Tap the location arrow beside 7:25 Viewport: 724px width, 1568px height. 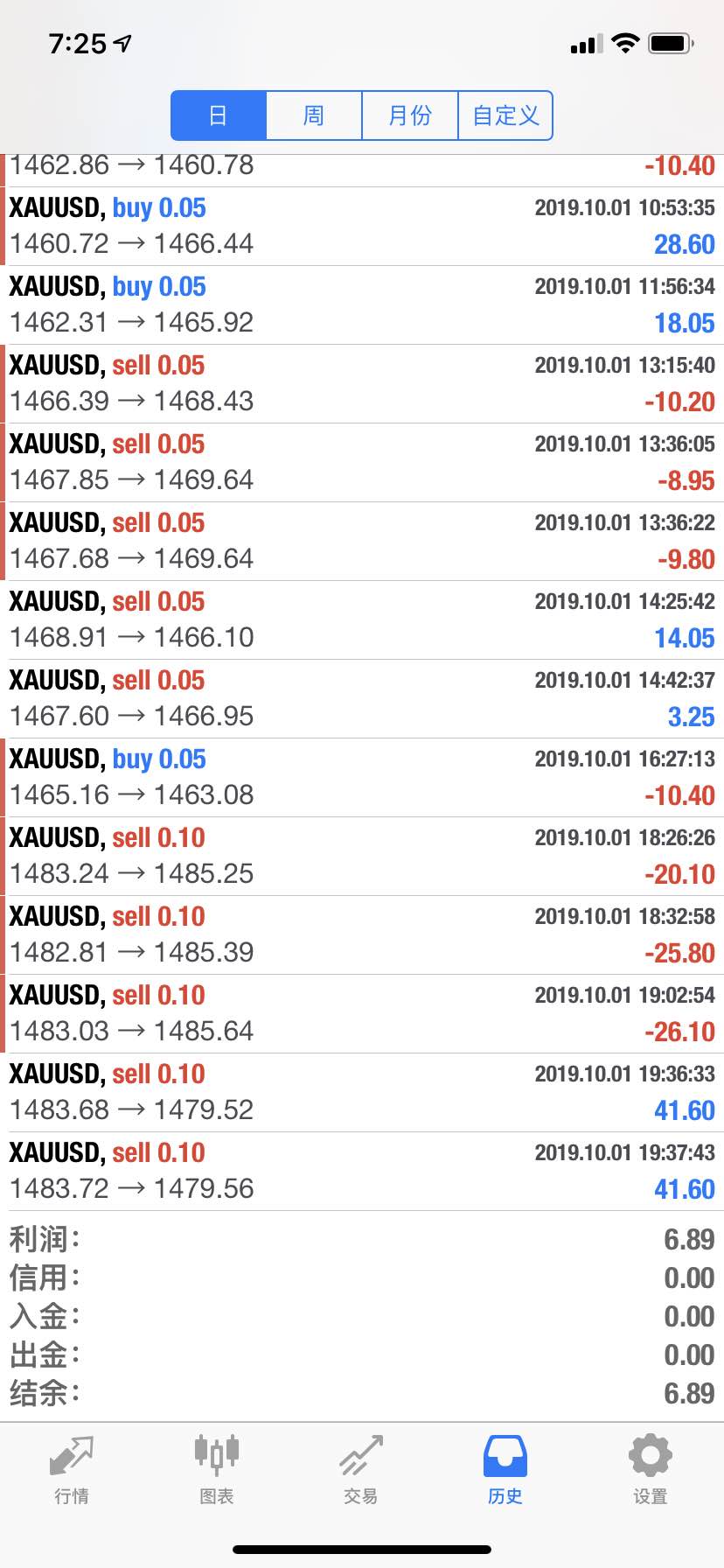click(122, 43)
